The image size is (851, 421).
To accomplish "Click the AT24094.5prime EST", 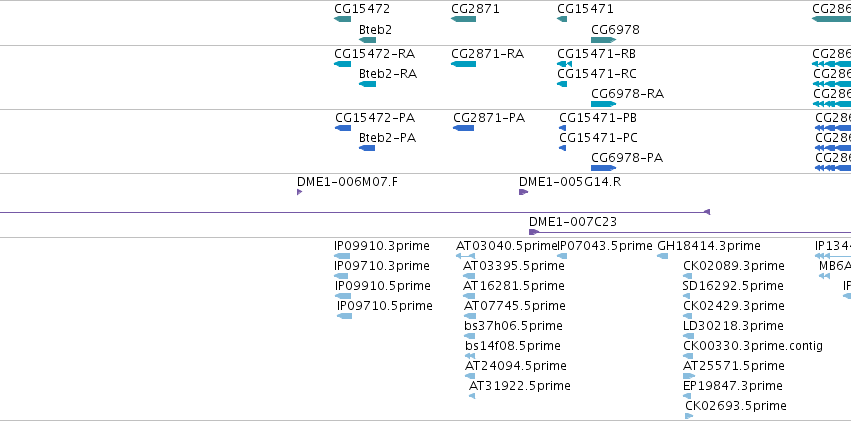I will [470, 376].
